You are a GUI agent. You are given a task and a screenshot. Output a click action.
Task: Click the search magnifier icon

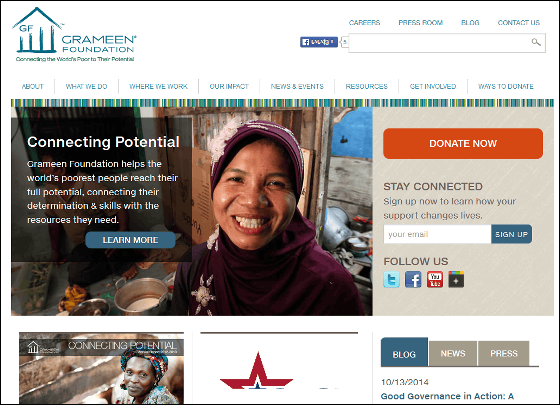(536, 42)
